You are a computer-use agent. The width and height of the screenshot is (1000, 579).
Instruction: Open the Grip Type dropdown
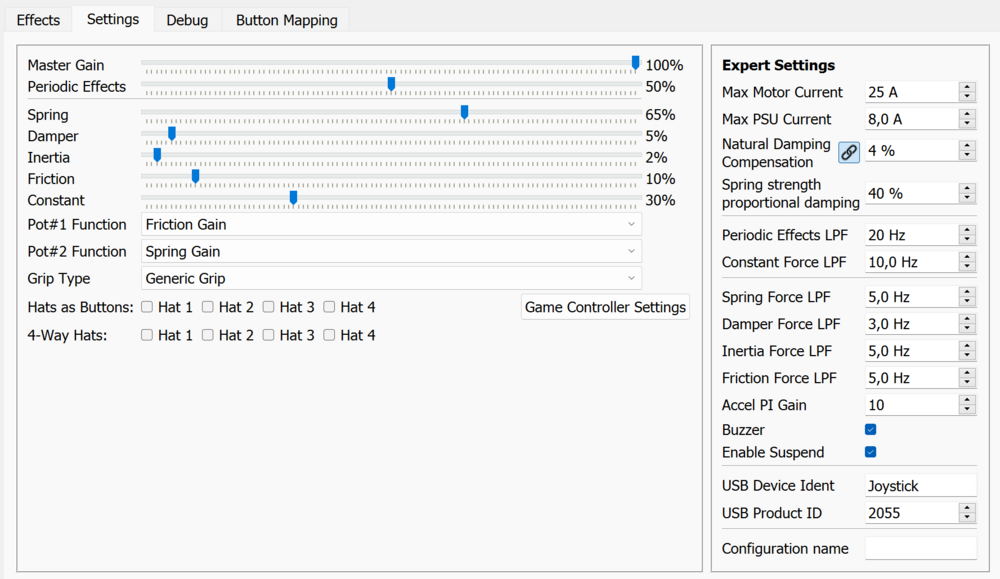392,279
